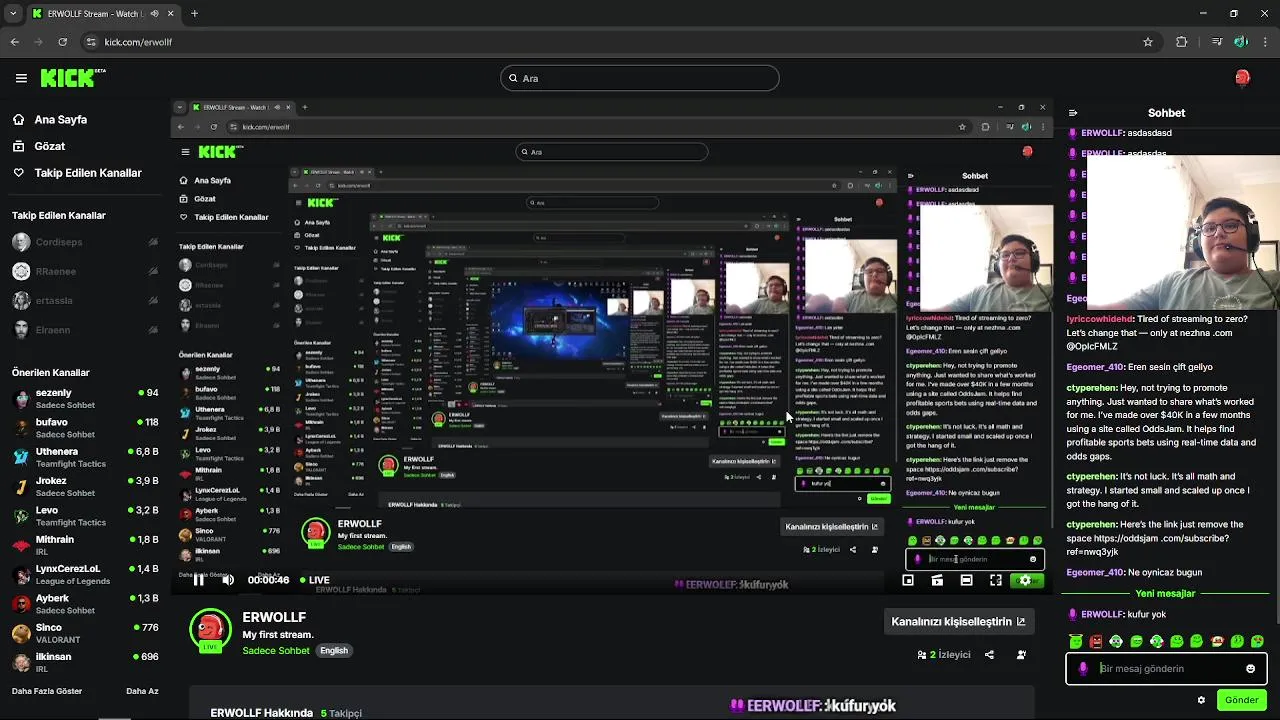The image size is (1280, 720).
Task: Insert the angry red emote
Action: click(1096, 641)
